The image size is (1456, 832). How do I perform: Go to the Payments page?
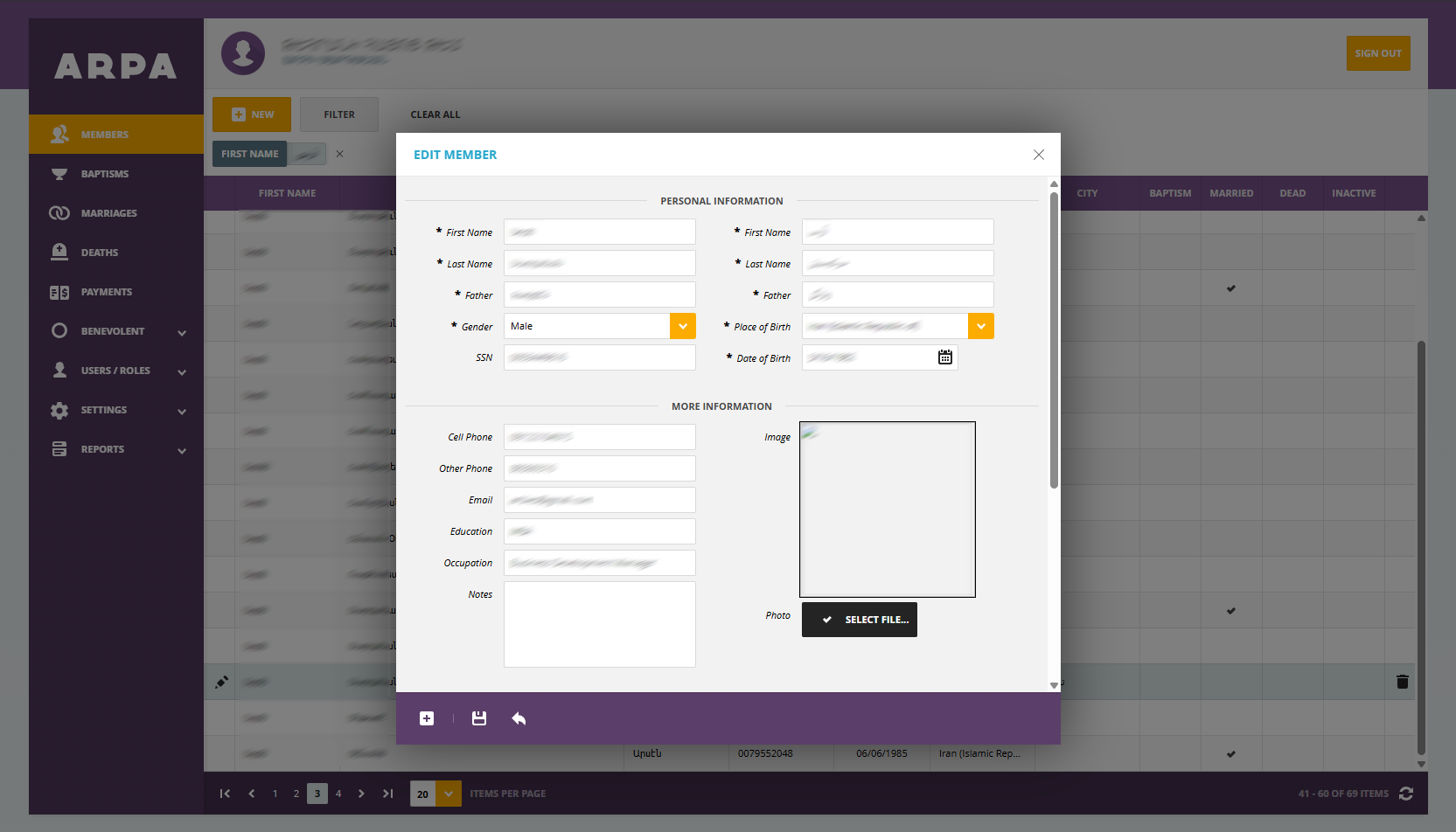(106, 291)
